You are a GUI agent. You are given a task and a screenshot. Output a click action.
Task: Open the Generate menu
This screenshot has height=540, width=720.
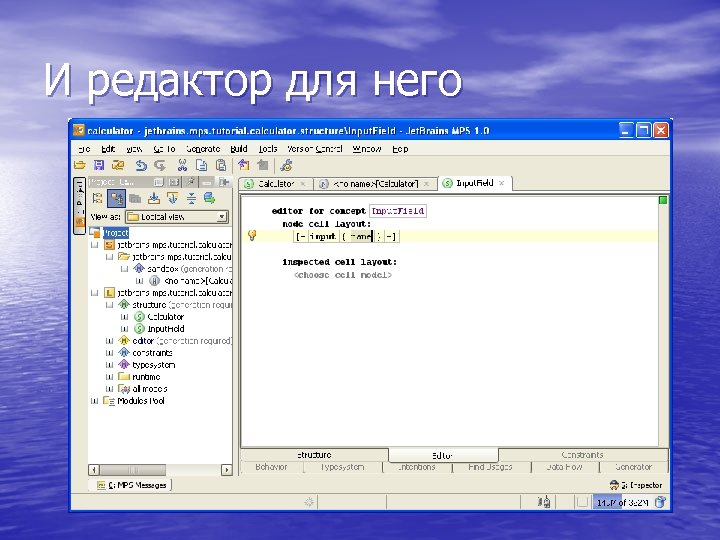[203, 149]
